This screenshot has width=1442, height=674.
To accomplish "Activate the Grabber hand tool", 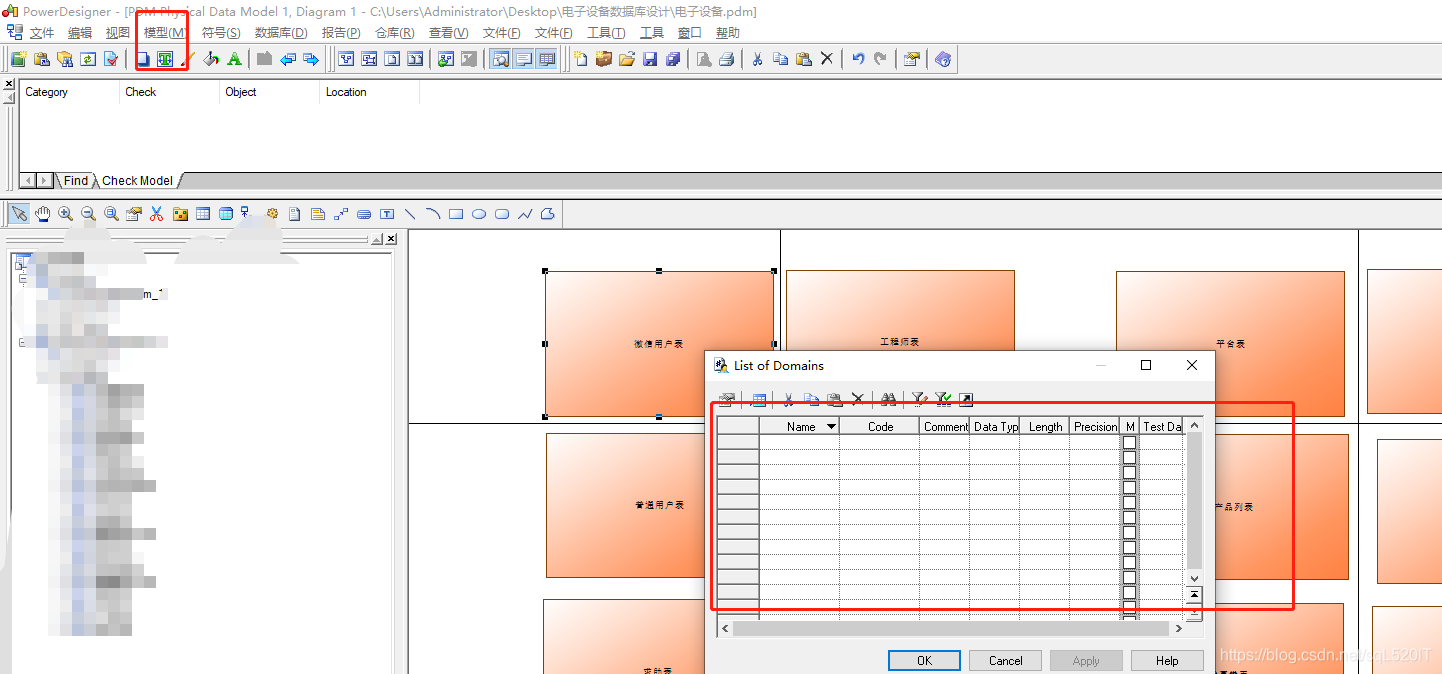I will (43, 214).
